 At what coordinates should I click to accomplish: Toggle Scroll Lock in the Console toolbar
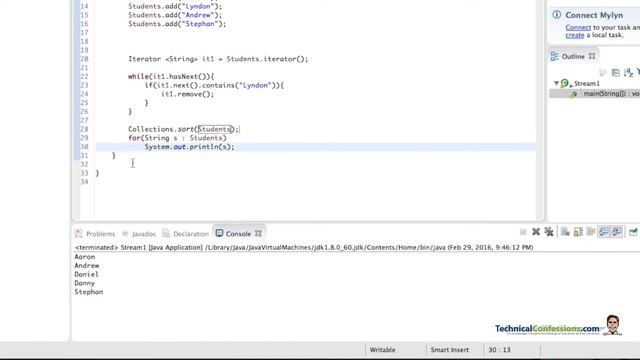point(578,232)
